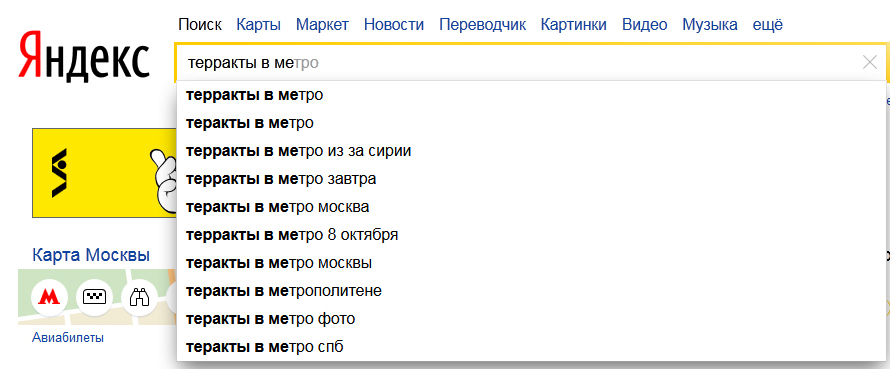This screenshot has height=369, width=890.
Task: Select suggestion 'теракты в метрополитене'
Action: coord(532,291)
